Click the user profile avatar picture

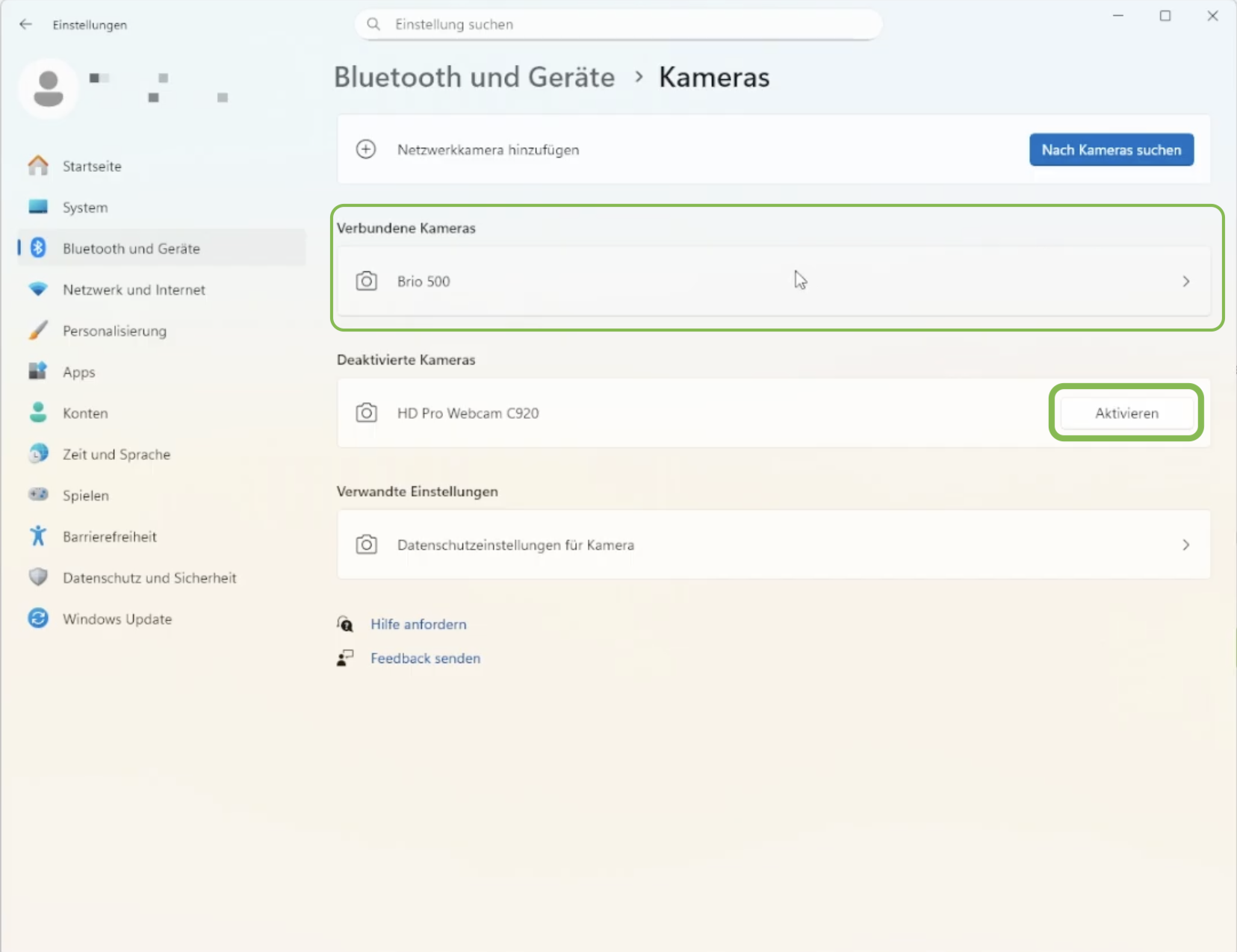pos(49,88)
